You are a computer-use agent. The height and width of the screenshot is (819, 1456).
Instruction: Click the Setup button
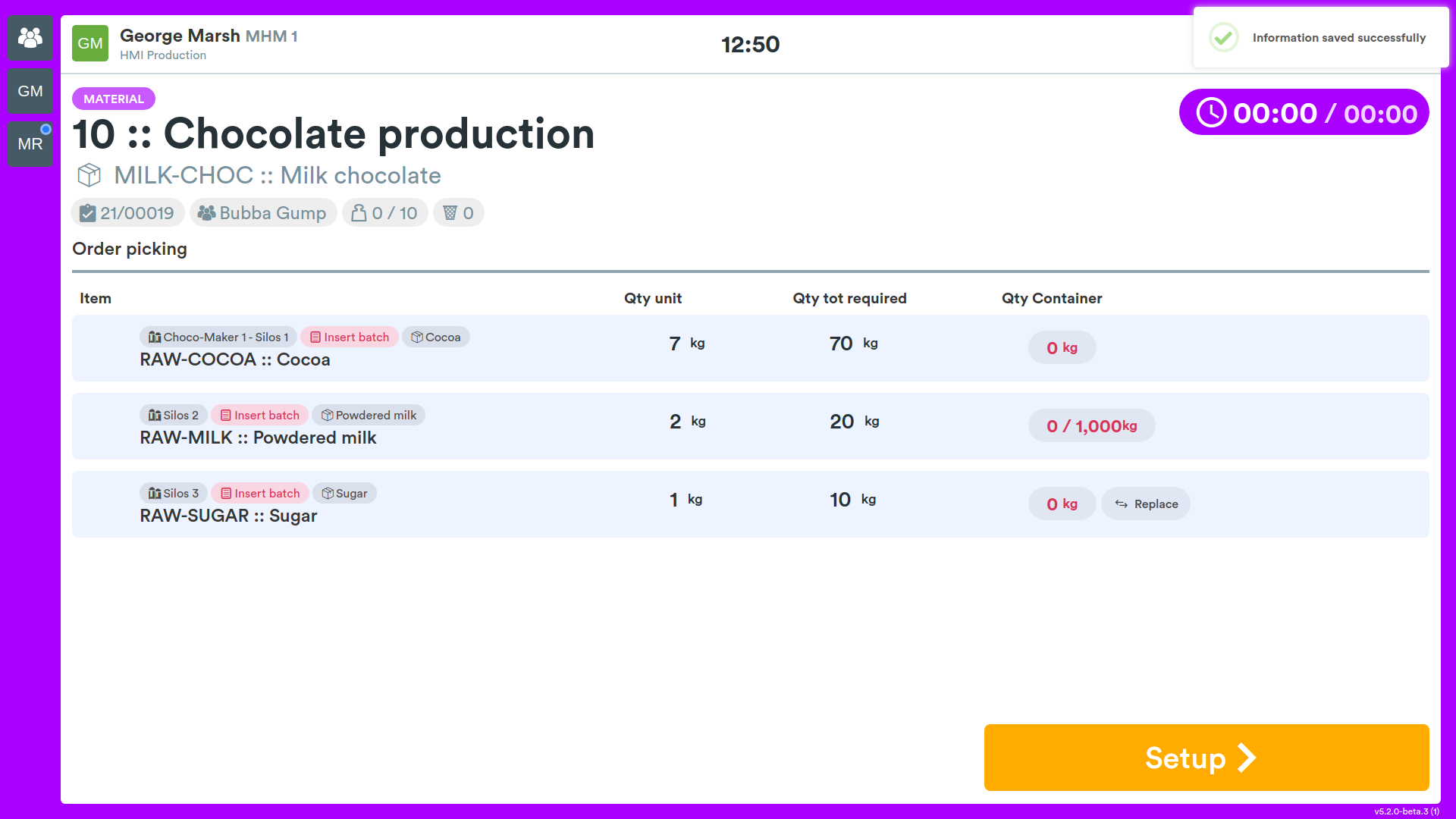pyautogui.click(x=1207, y=758)
